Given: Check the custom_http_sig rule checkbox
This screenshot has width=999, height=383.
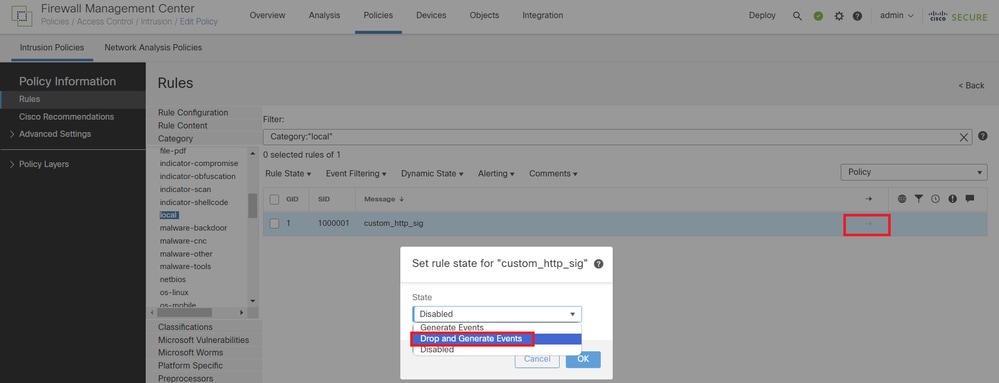Looking at the screenshot, I should (275, 224).
